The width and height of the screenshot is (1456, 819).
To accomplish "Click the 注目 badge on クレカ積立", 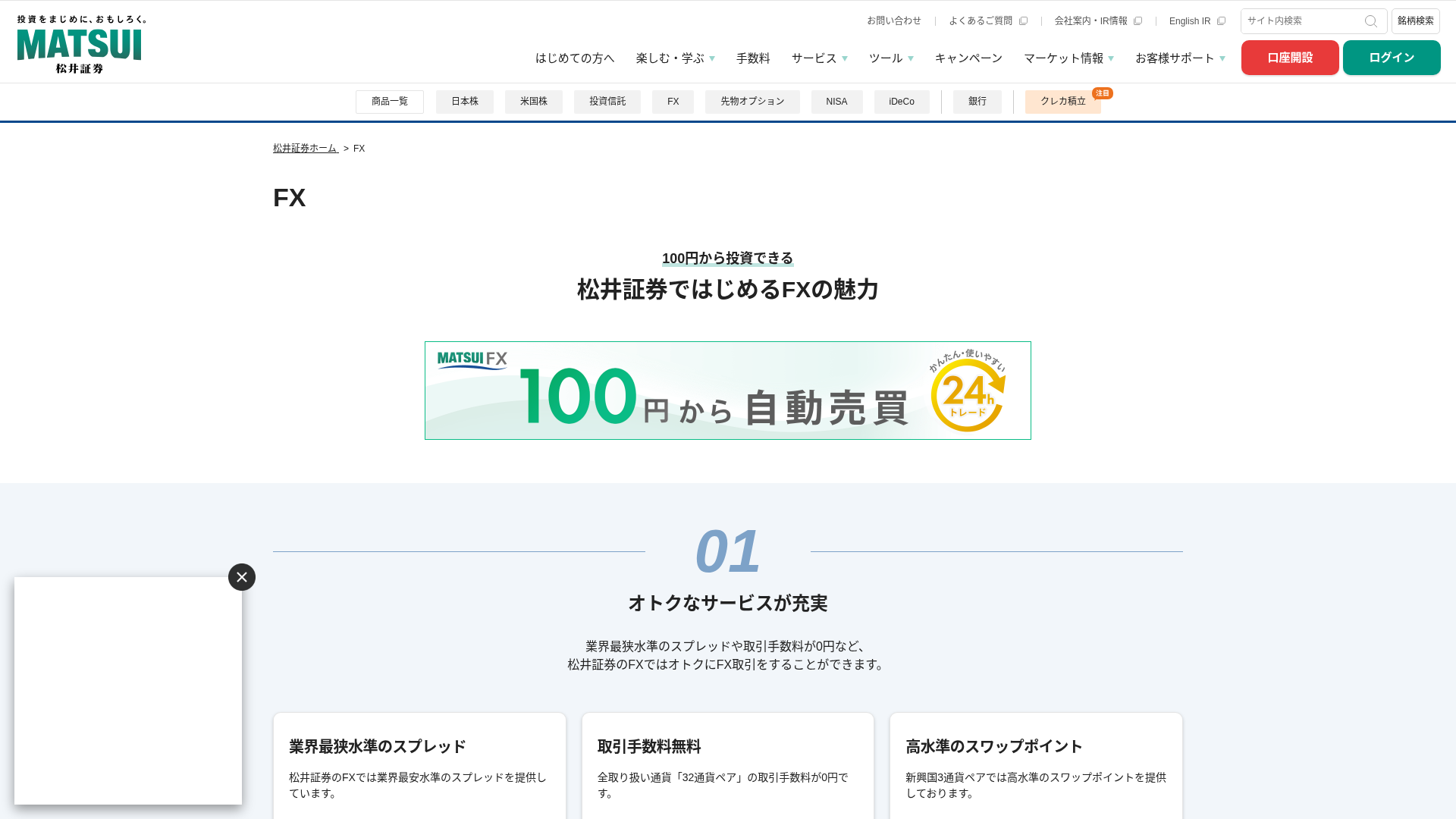I will 1103,93.
